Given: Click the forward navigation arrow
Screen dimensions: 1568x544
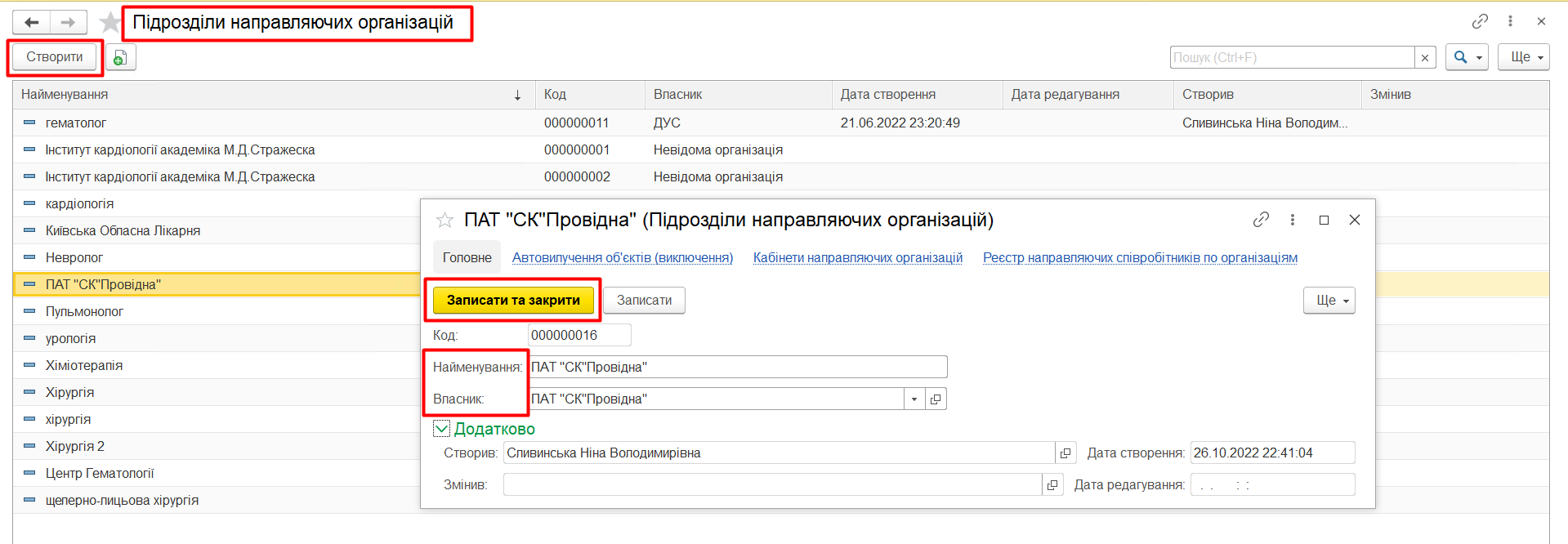Looking at the screenshot, I should (x=69, y=22).
